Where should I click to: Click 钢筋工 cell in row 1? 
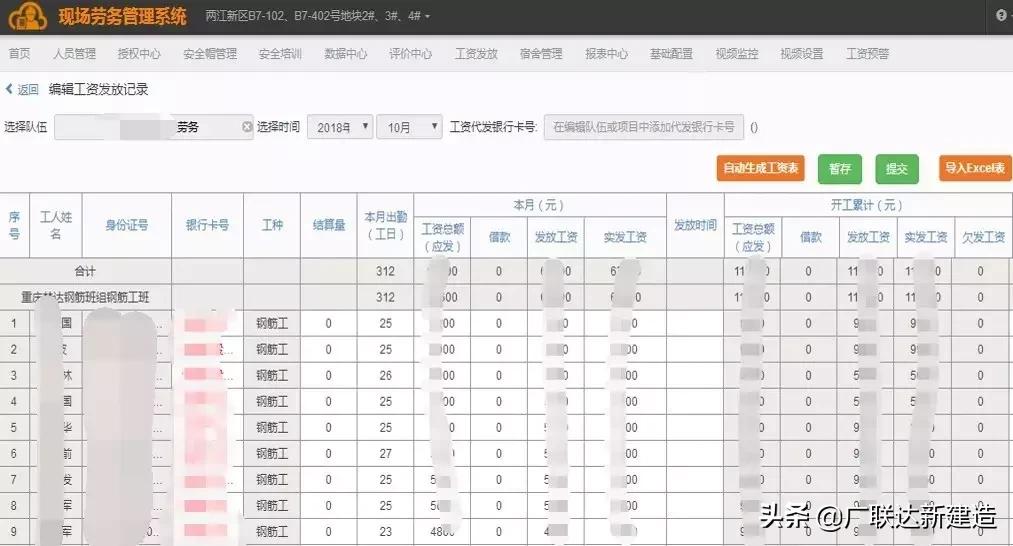coord(272,323)
